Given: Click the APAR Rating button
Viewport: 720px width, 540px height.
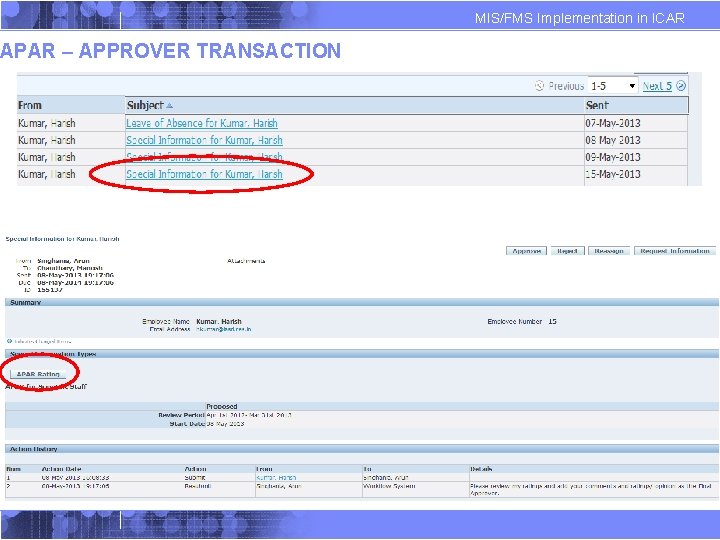Looking at the screenshot, I should tap(38, 374).
